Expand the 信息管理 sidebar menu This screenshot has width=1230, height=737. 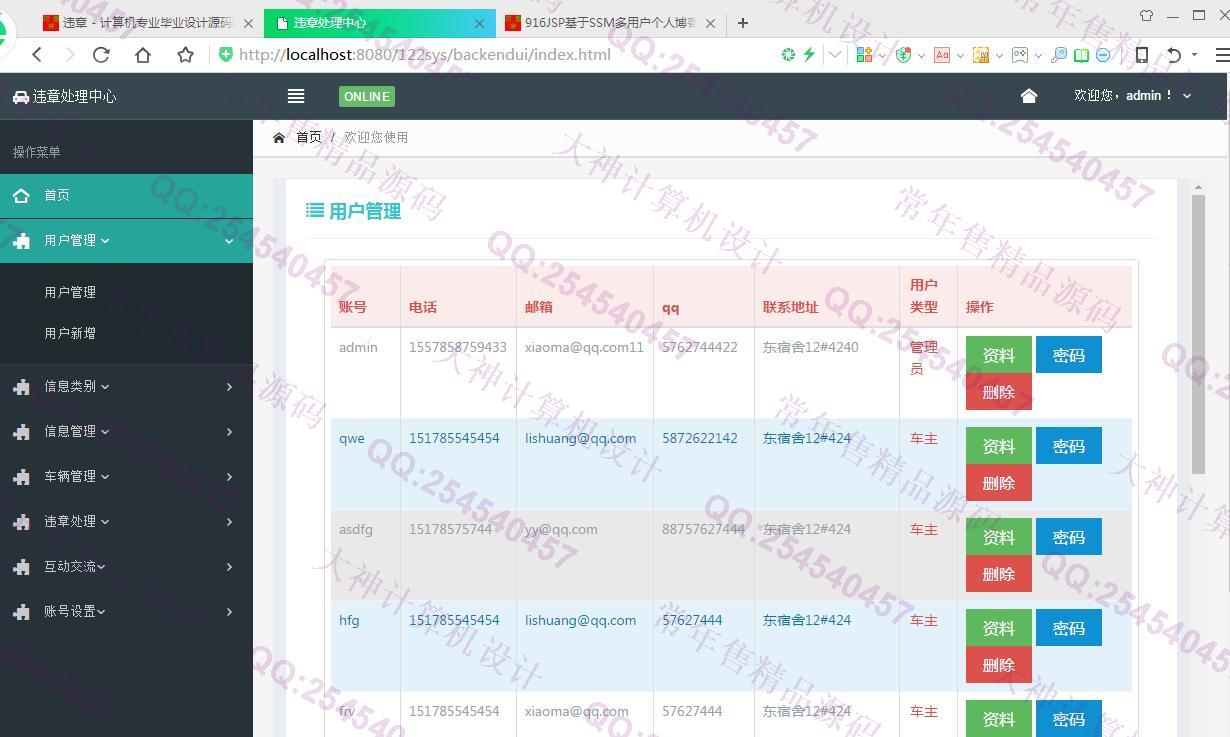point(126,431)
